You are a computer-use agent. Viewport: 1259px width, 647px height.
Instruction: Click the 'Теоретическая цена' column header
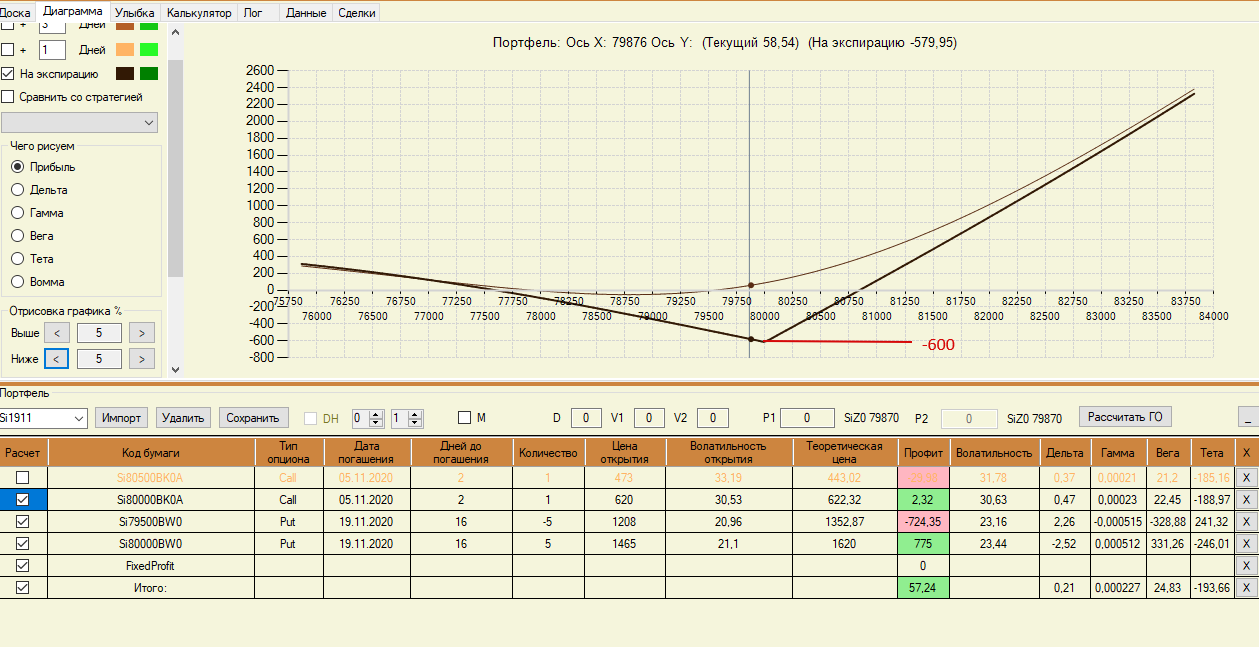pyautogui.click(x=845, y=452)
